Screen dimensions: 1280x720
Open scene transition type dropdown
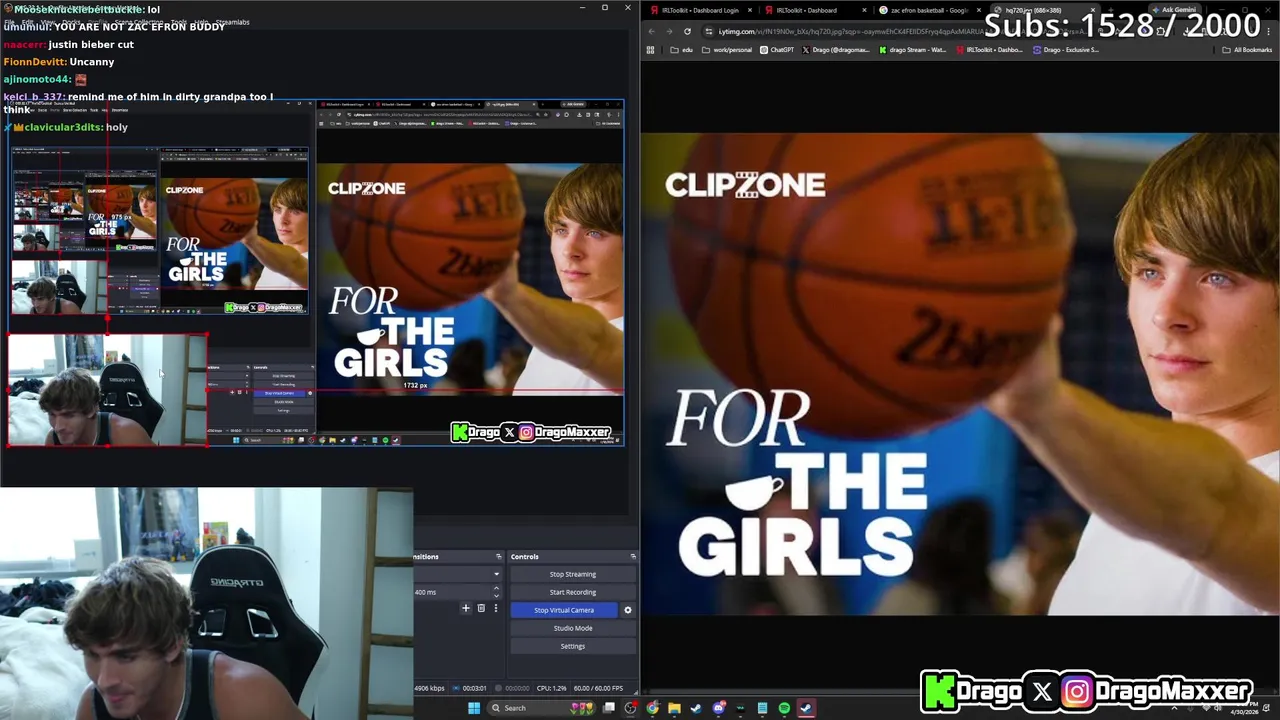[457, 574]
